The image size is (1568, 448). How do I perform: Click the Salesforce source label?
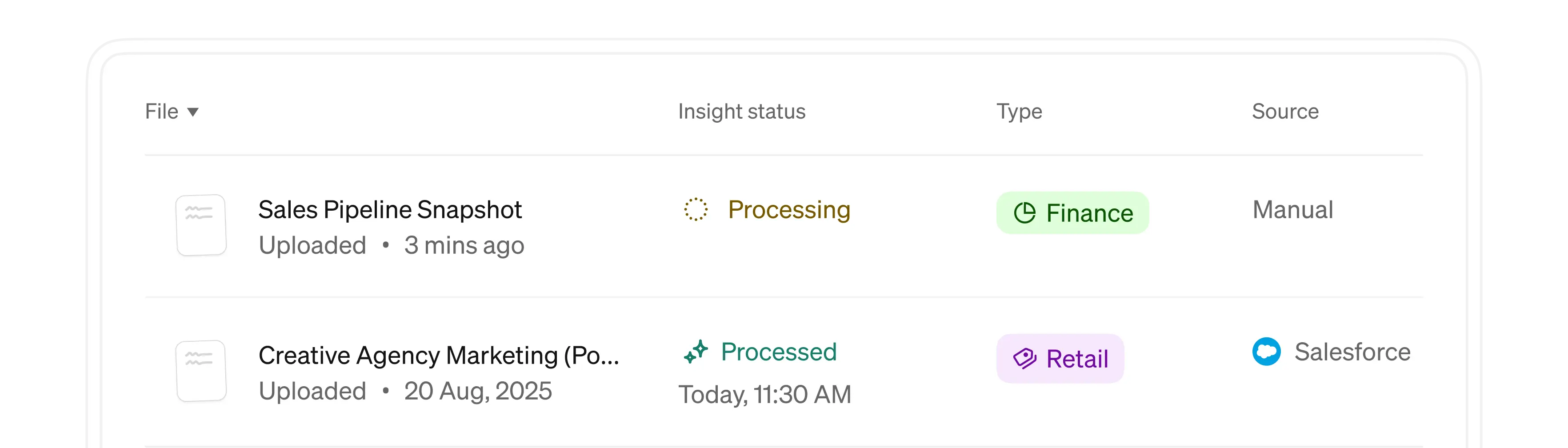point(1352,352)
